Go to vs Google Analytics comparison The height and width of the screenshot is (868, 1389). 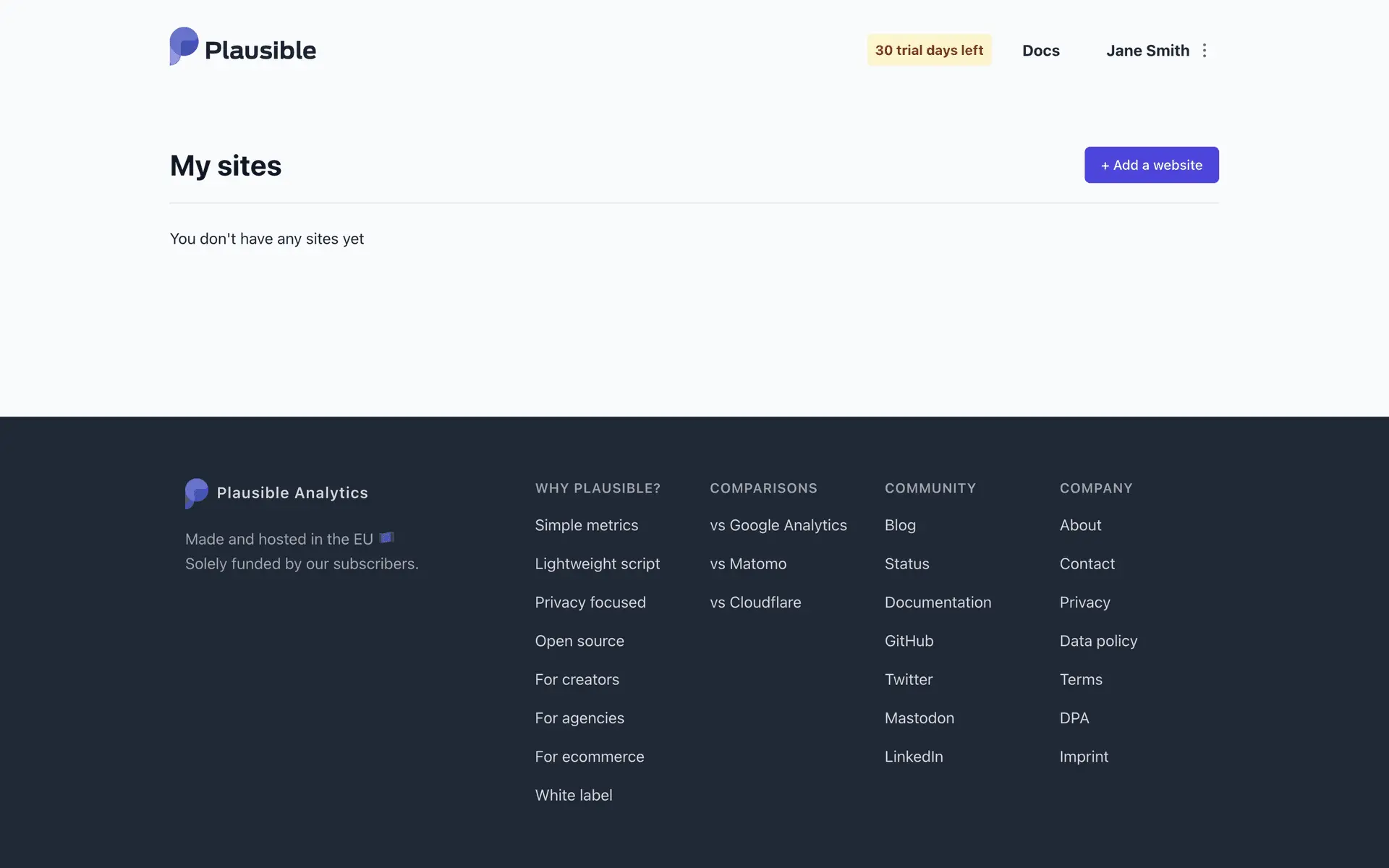tap(778, 525)
